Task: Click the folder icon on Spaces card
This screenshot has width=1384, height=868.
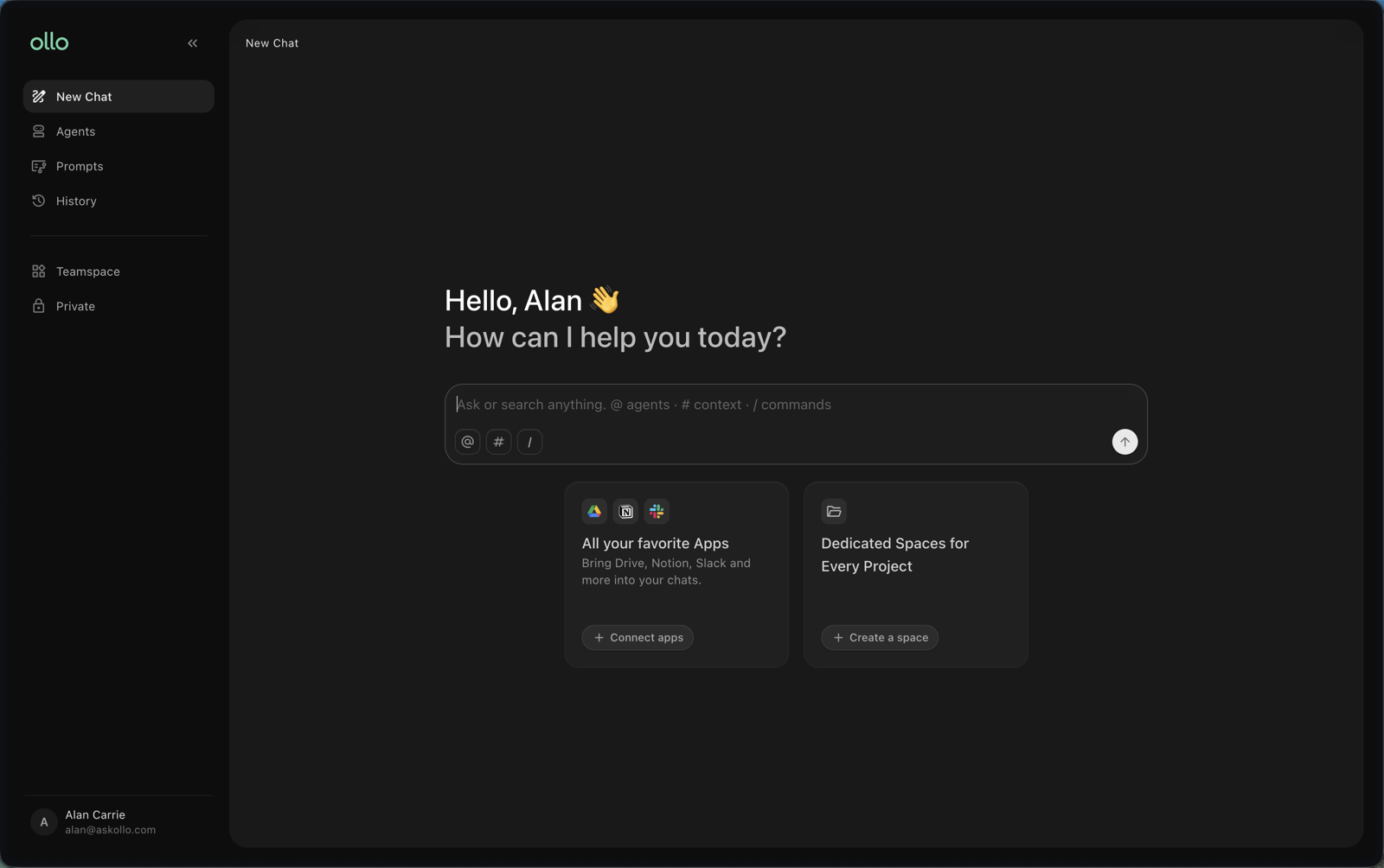Action: [x=834, y=512]
